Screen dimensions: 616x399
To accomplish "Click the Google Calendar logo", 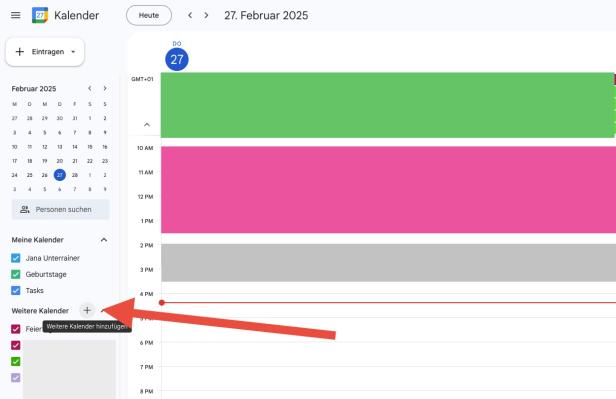I will tap(40, 15).
